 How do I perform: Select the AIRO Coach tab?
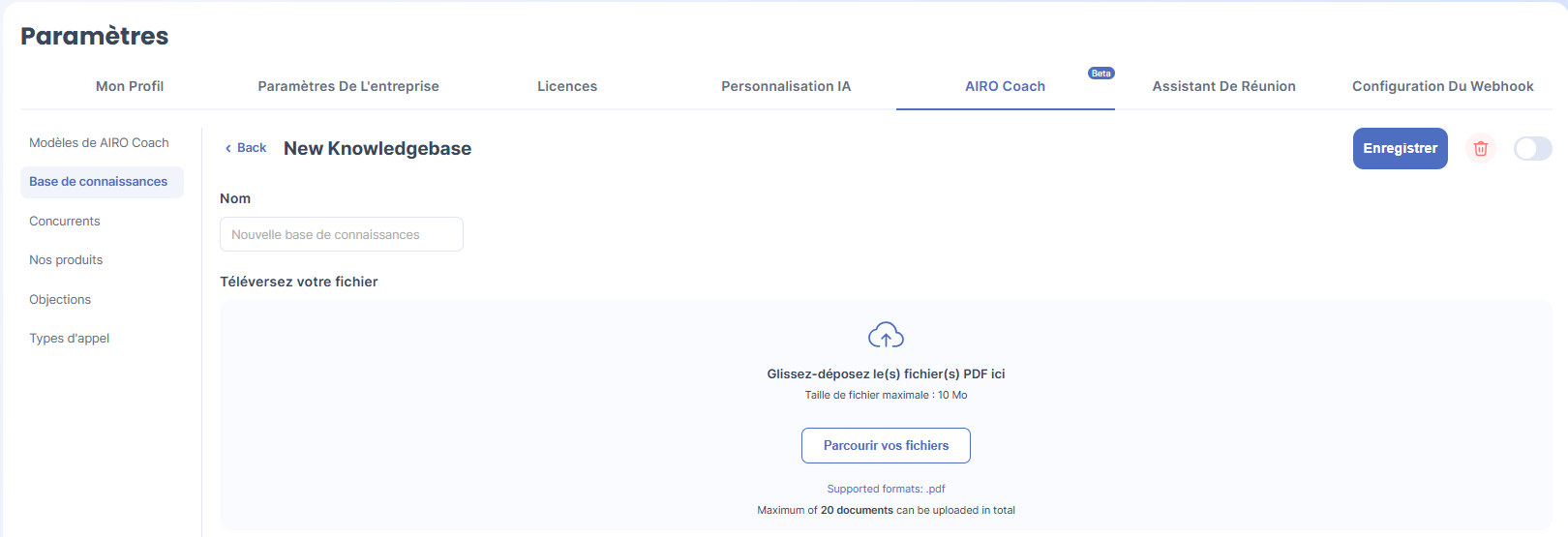[x=1005, y=86]
